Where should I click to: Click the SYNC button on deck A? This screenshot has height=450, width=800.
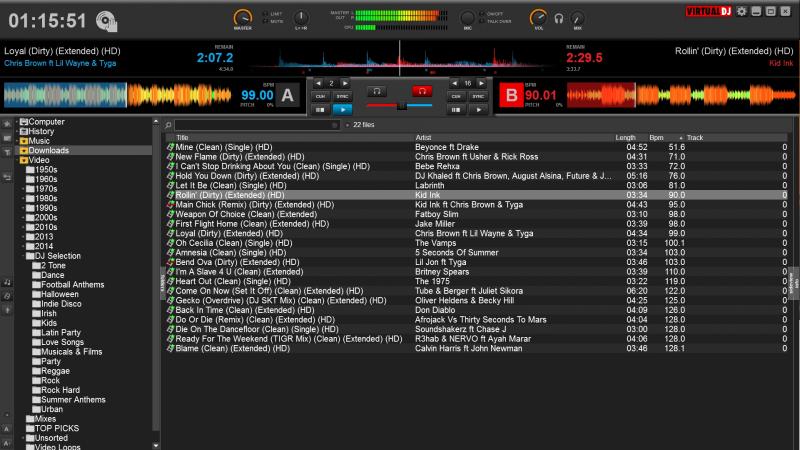point(342,96)
